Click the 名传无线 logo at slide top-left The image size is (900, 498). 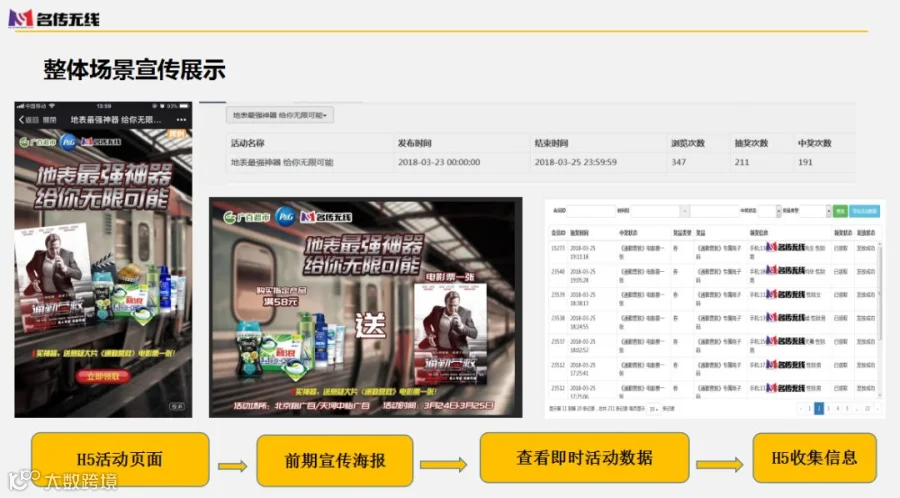pos(54,19)
